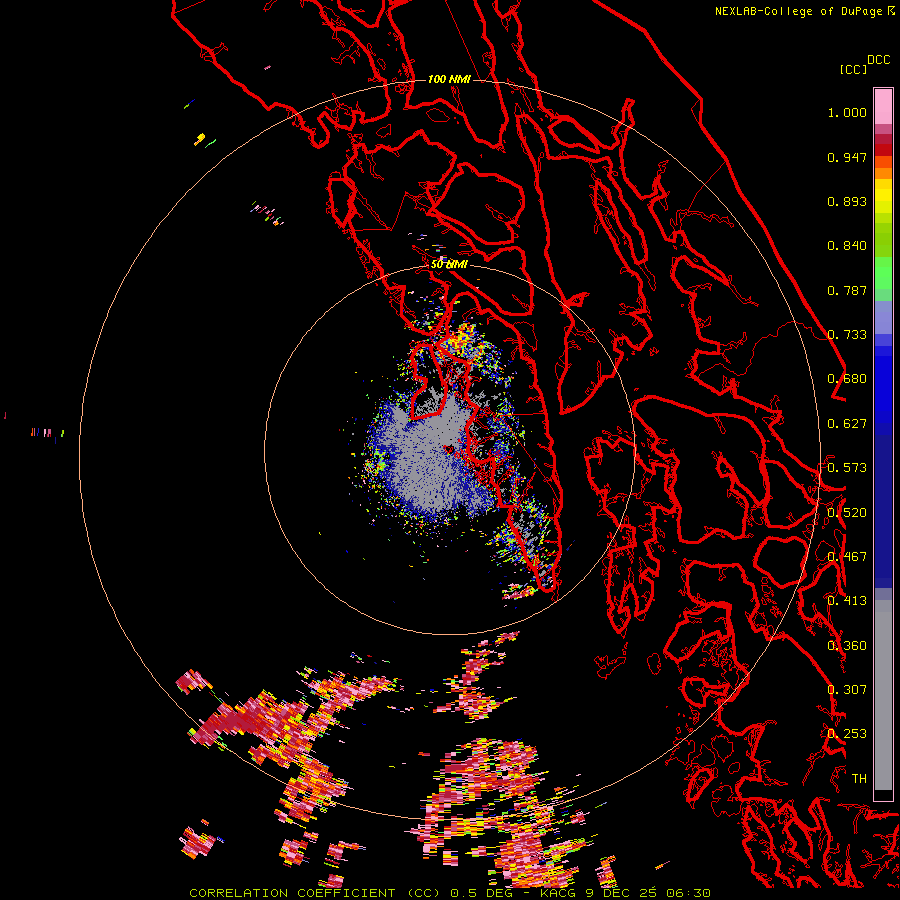Click the 0.467 scale value
Viewport: 900px width, 900px height.
847,557
